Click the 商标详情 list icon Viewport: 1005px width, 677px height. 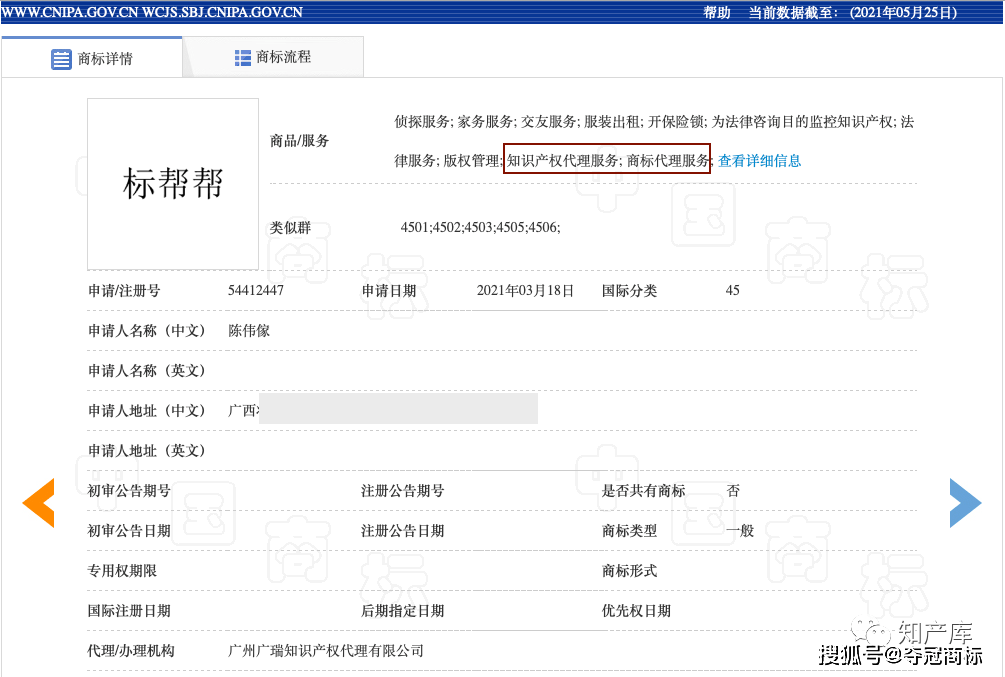click(x=62, y=60)
